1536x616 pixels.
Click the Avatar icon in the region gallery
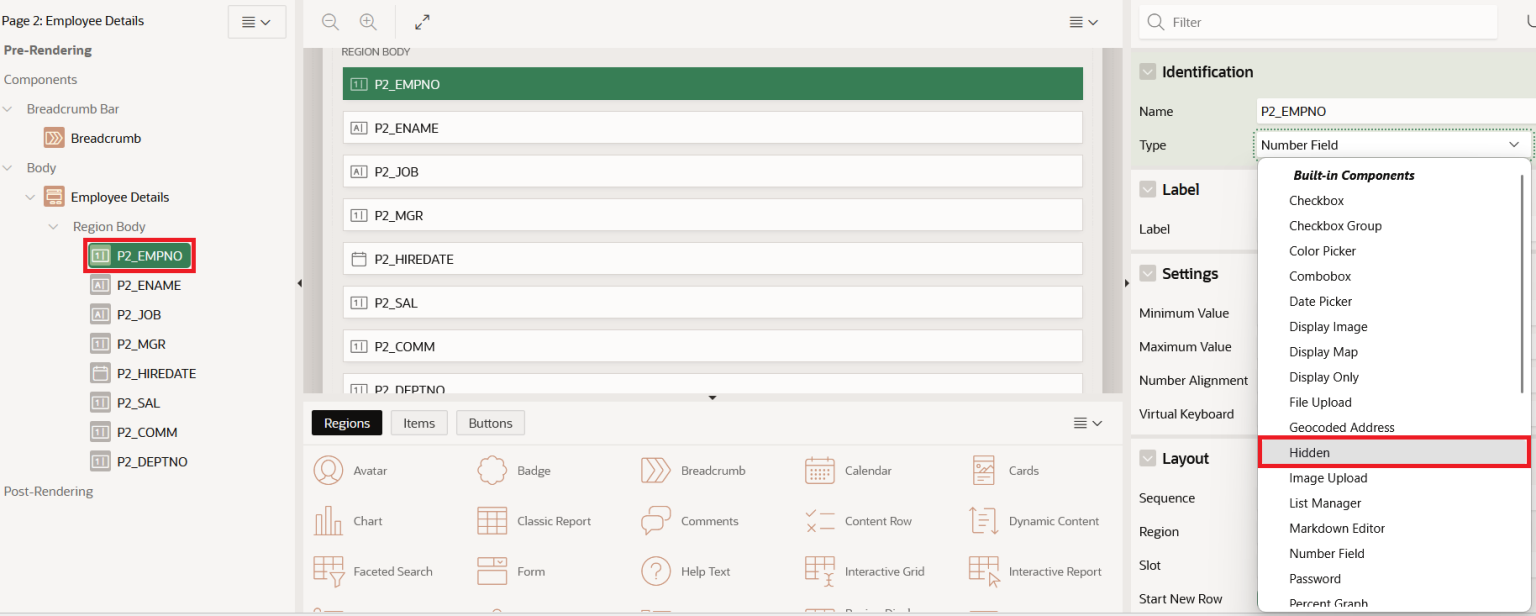coord(329,470)
